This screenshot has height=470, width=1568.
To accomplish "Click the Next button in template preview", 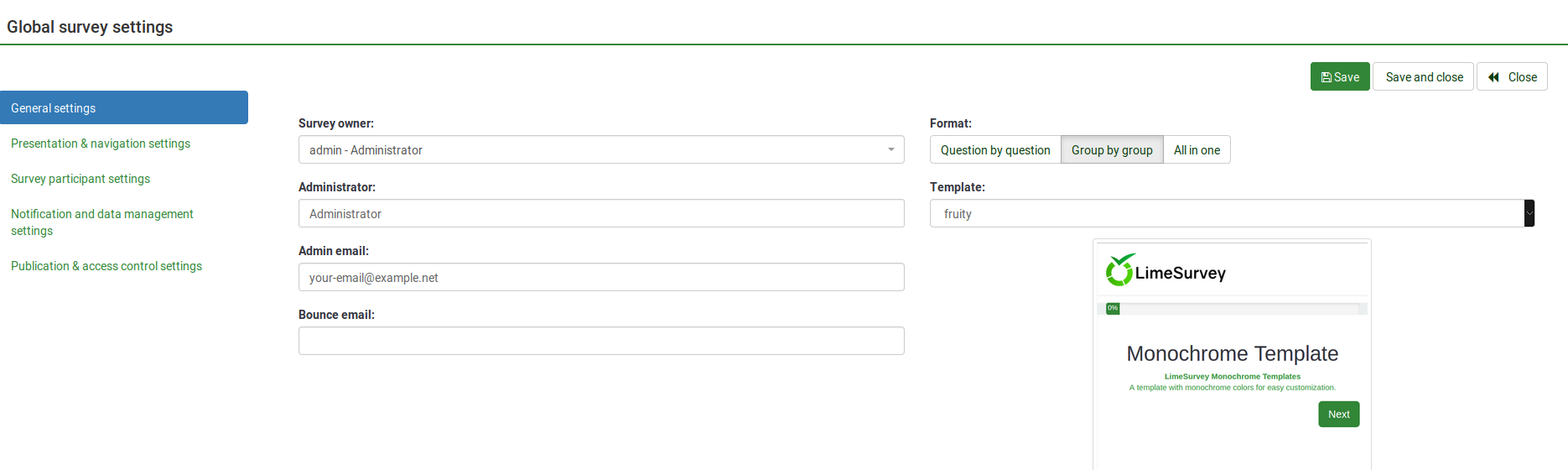I will point(1338,415).
